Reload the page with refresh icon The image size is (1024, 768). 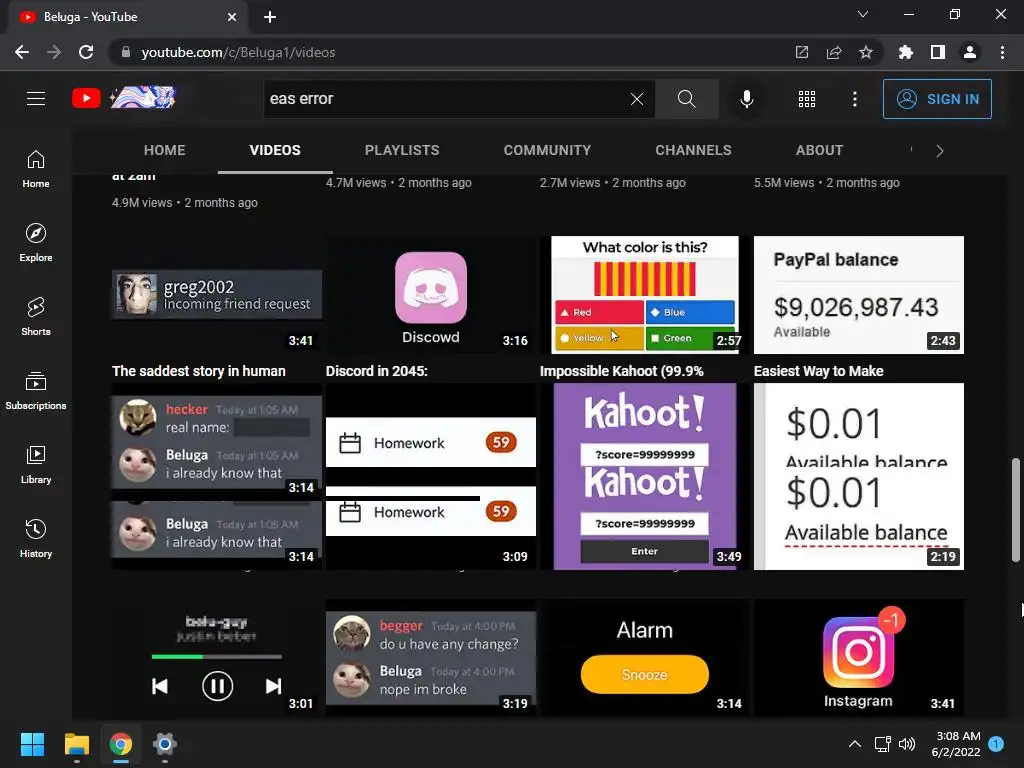tap(86, 52)
